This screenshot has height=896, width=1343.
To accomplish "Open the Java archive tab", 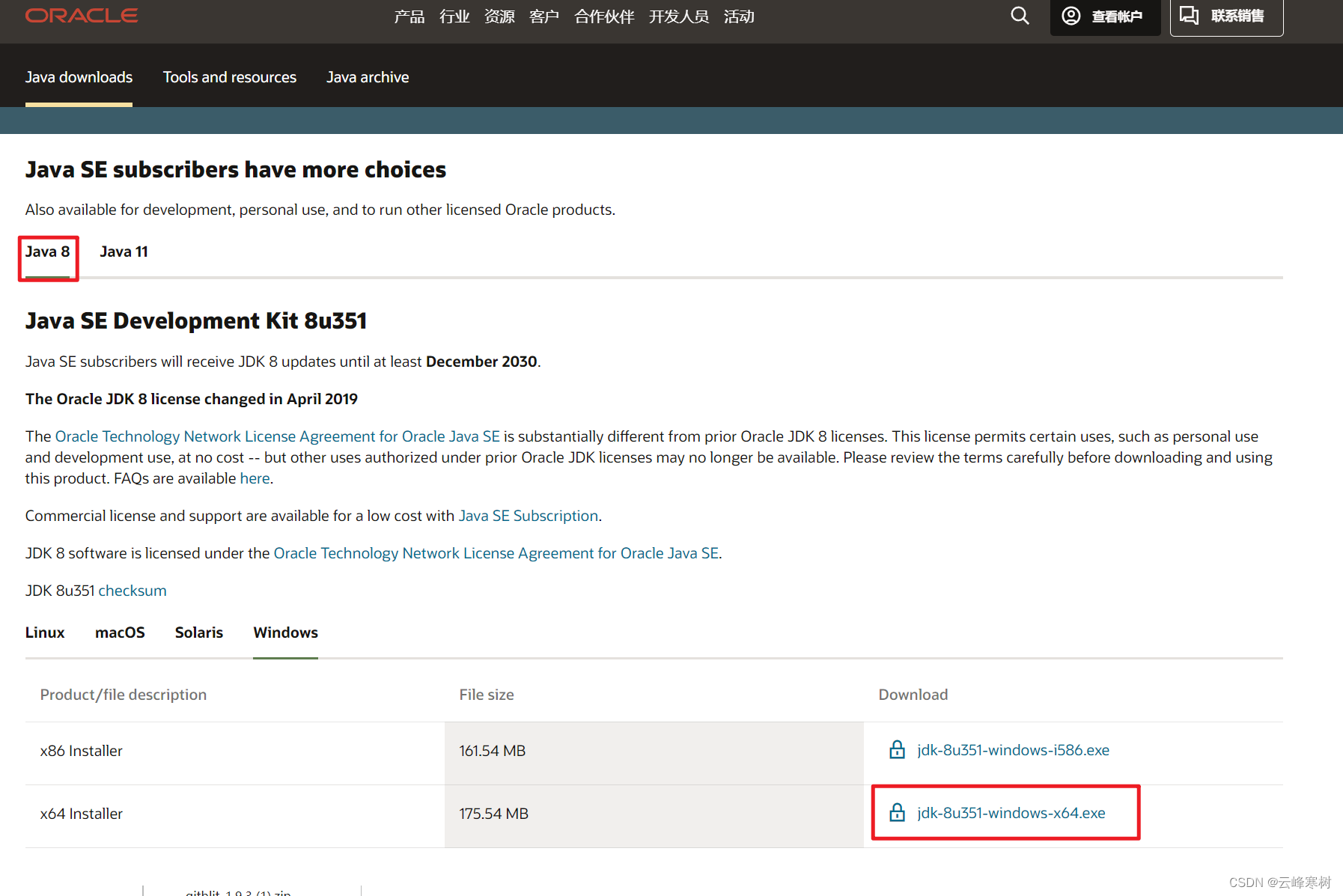I will 368,77.
